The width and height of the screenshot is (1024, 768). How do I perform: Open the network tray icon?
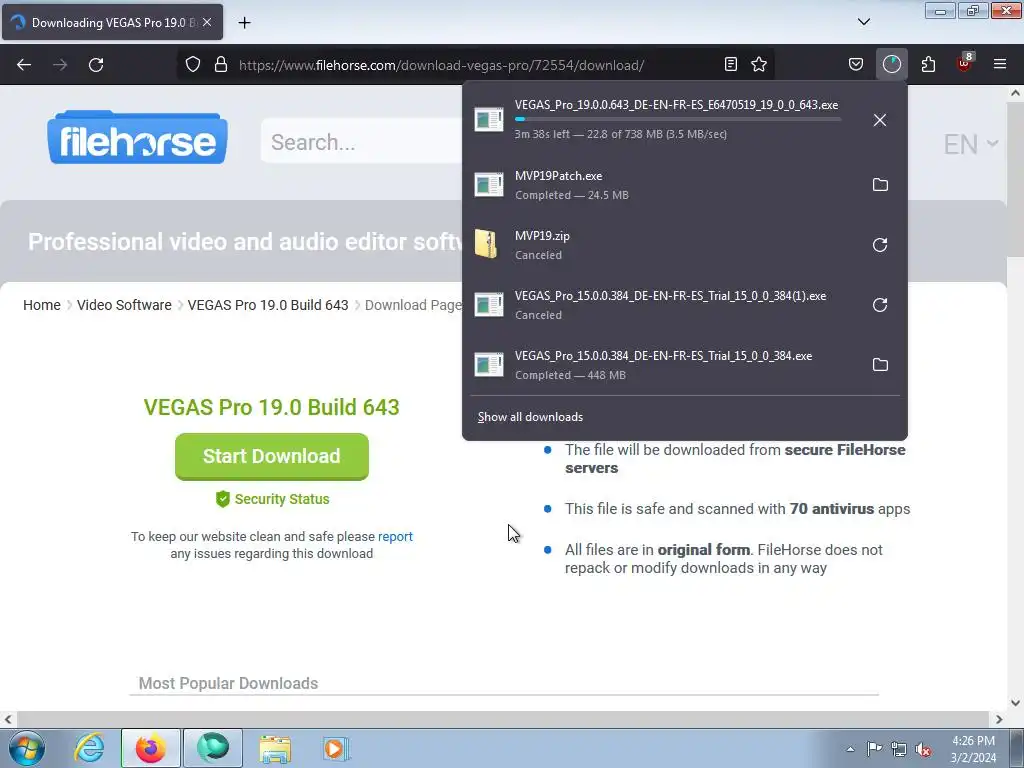899,749
